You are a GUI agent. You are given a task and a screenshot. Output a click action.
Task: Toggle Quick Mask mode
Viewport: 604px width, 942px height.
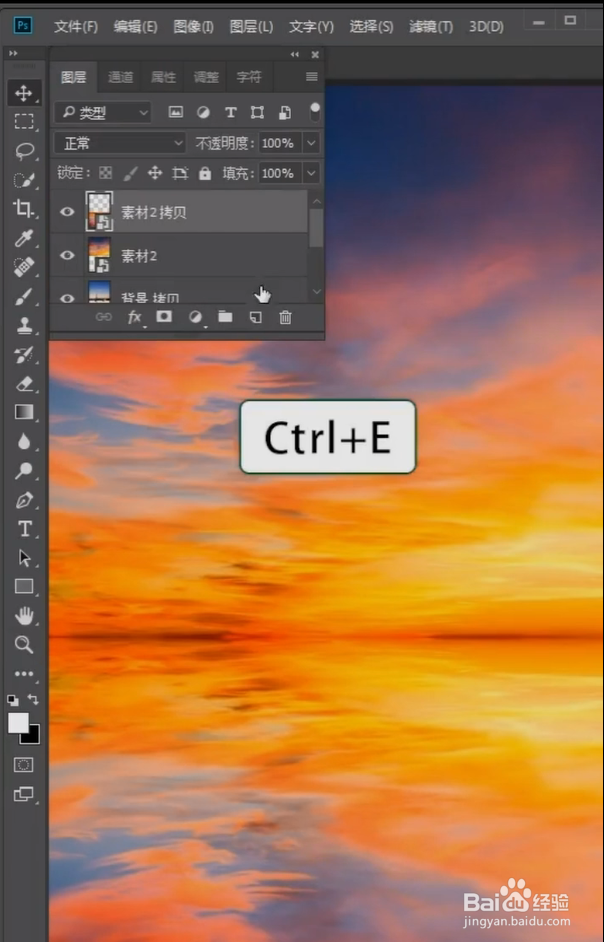(24, 765)
